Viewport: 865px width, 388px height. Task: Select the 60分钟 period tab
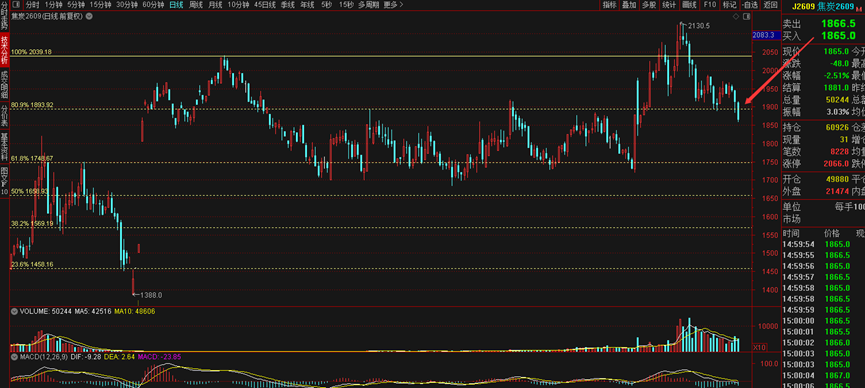[x=153, y=4]
